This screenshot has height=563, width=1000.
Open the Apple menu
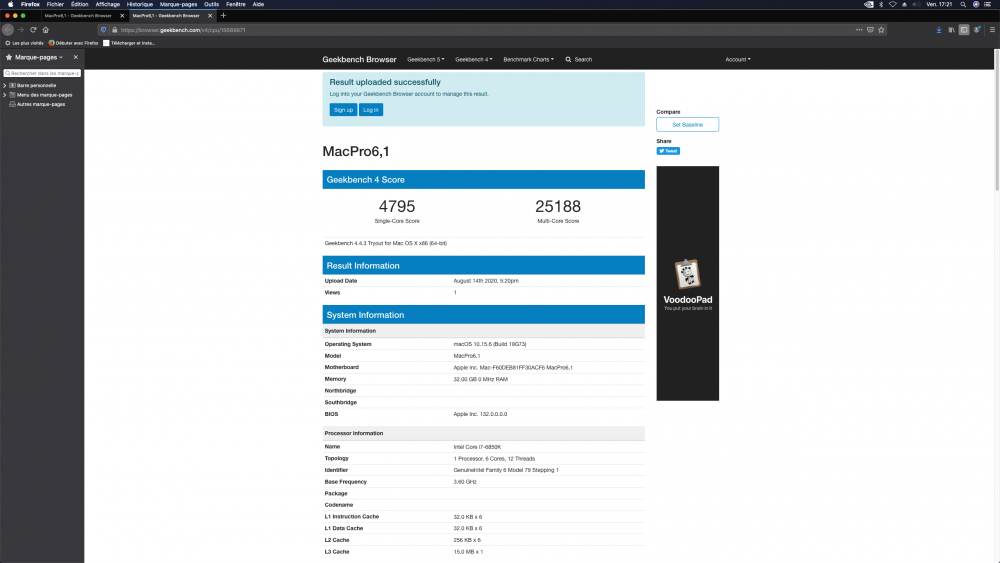10,4
